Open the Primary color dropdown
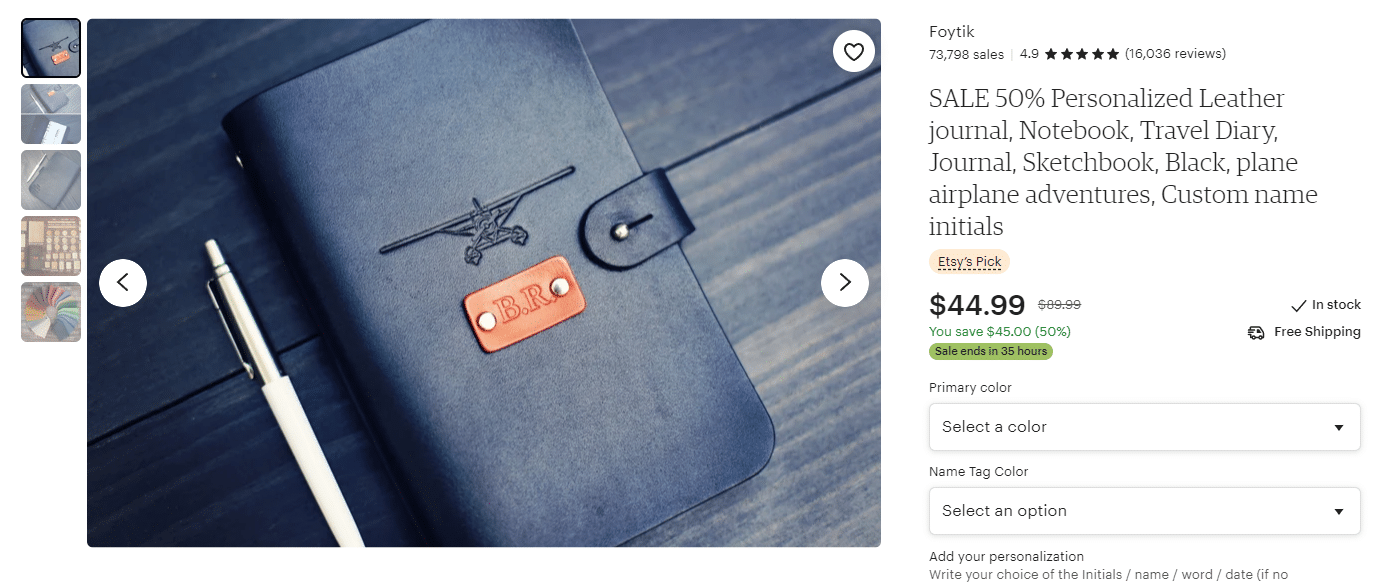 click(x=1144, y=427)
